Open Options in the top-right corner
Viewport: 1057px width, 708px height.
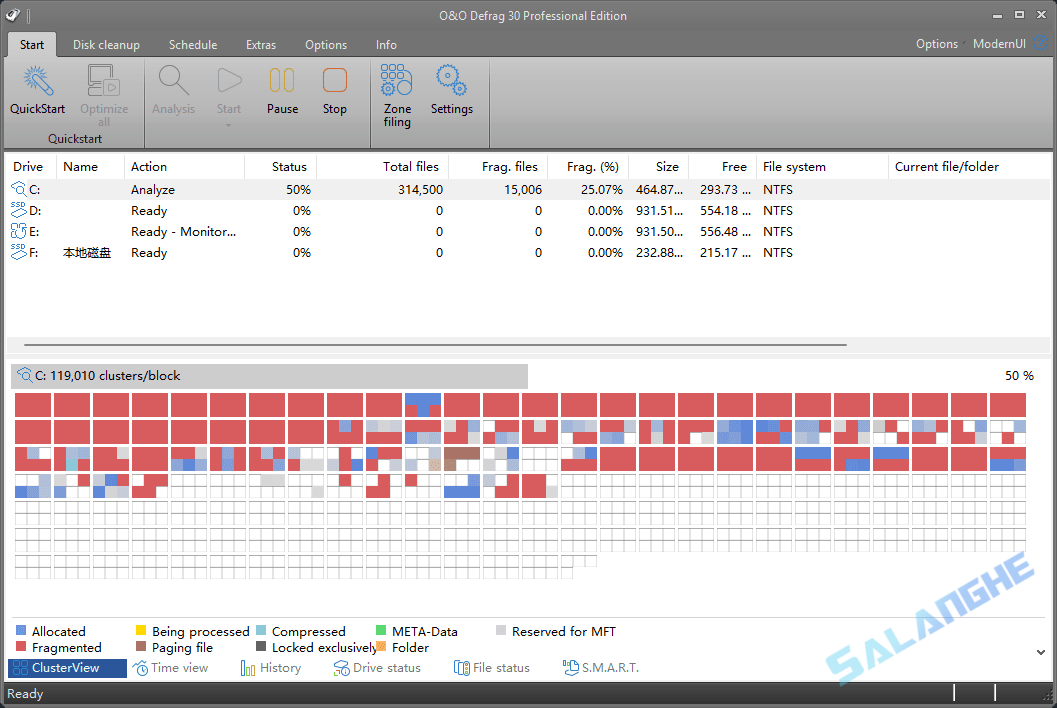(936, 43)
